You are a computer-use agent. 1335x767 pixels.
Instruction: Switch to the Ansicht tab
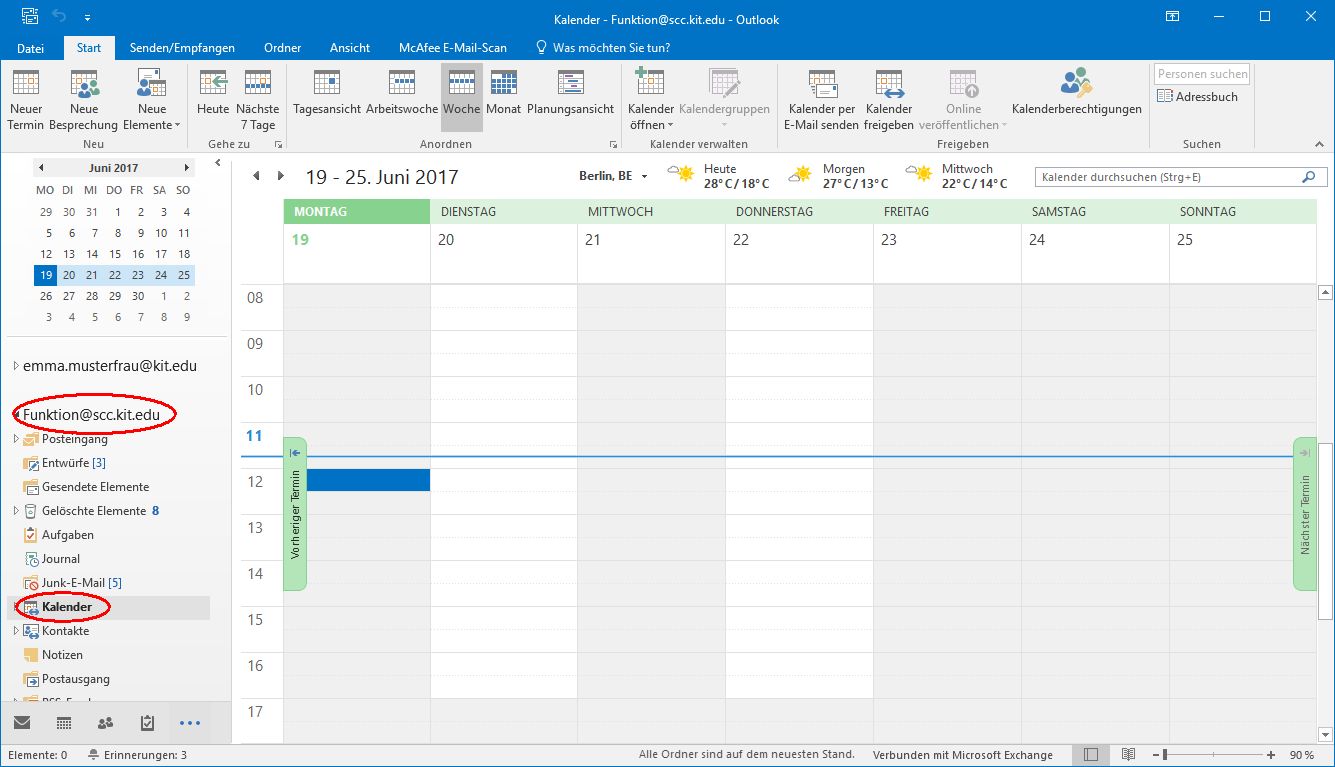350,47
